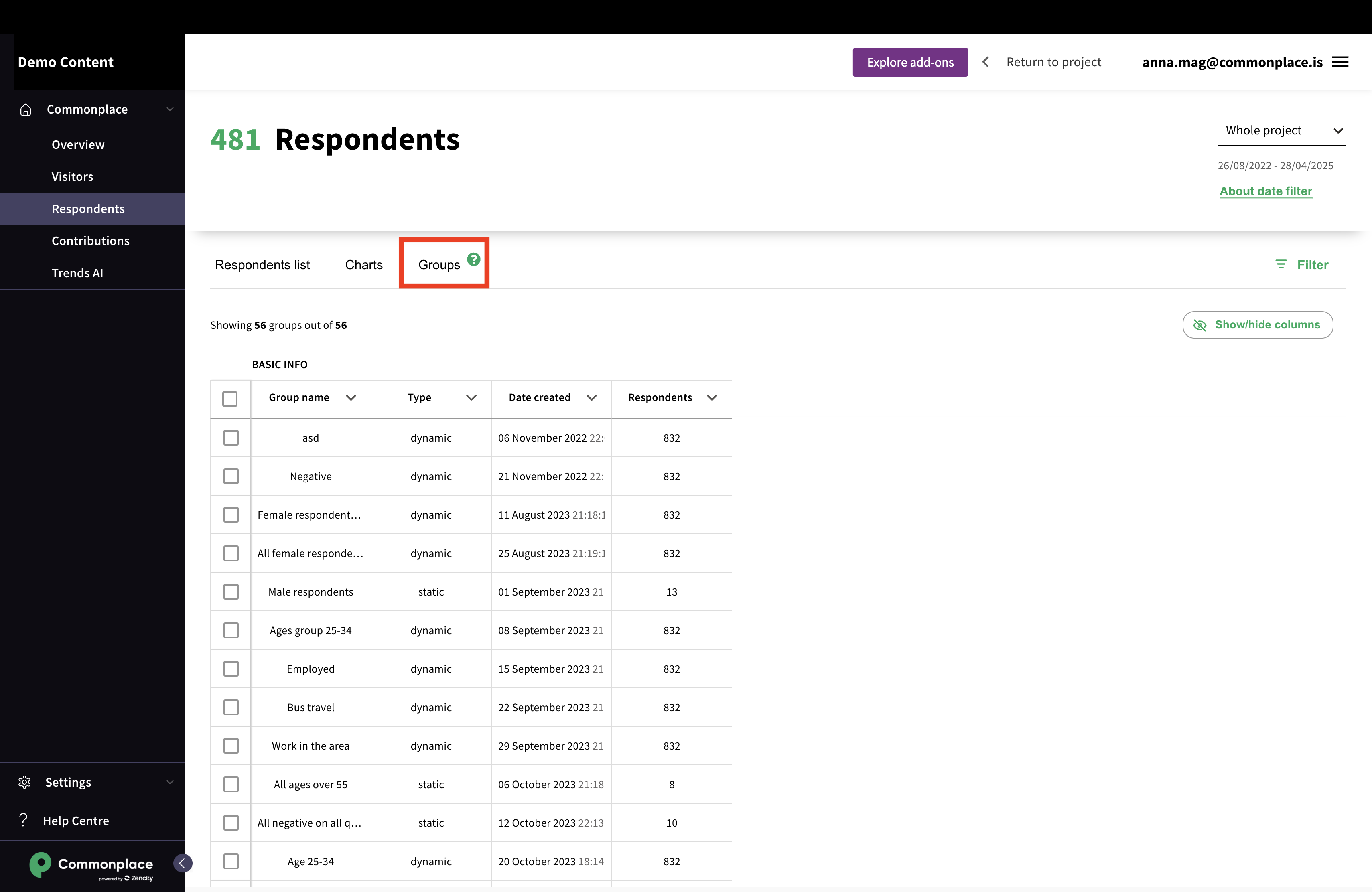
Task: Collapse the sidebar with the round arrow button
Action: pyautogui.click(x=182, y=863)
